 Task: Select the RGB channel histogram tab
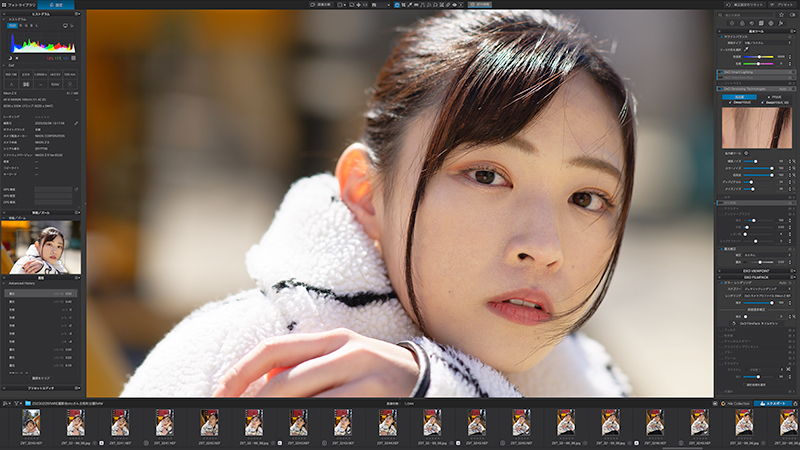coord(12,25)
